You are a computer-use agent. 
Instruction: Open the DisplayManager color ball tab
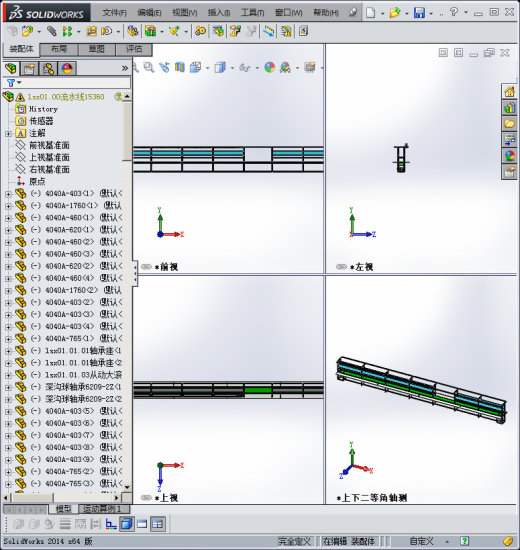(x=67, y=68)
